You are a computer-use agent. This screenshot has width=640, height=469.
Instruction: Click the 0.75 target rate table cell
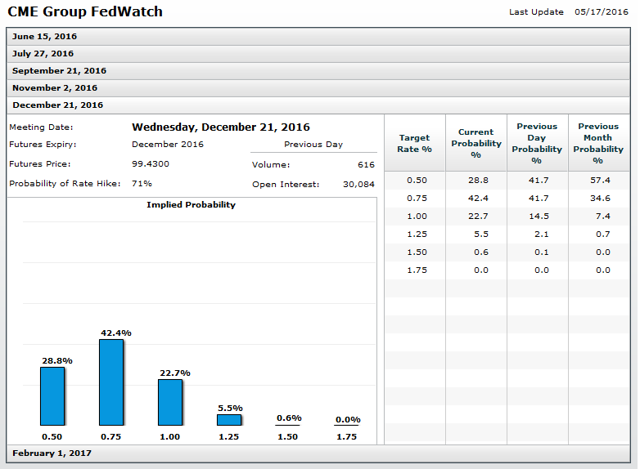[x=417, y=198]
